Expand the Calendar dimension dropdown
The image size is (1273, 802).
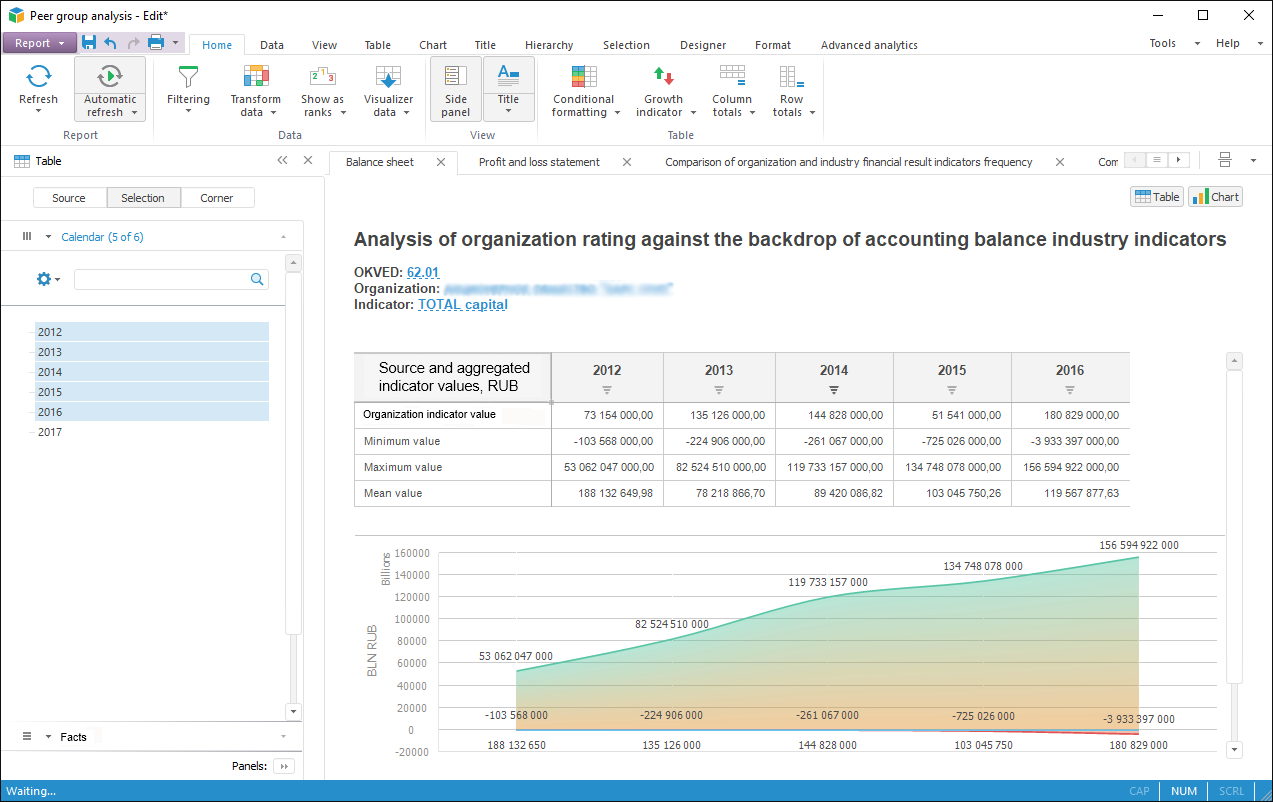(x=48, y=237)
